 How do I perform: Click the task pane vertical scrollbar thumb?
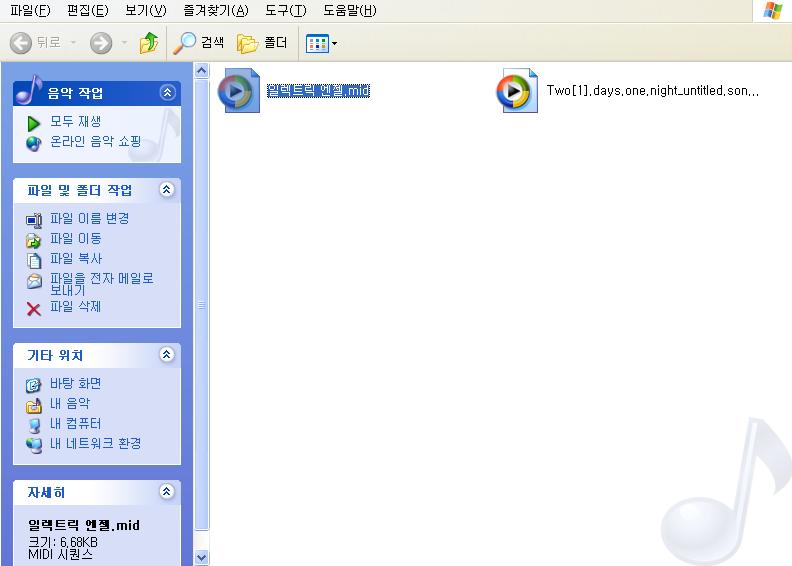click(202, 304)
